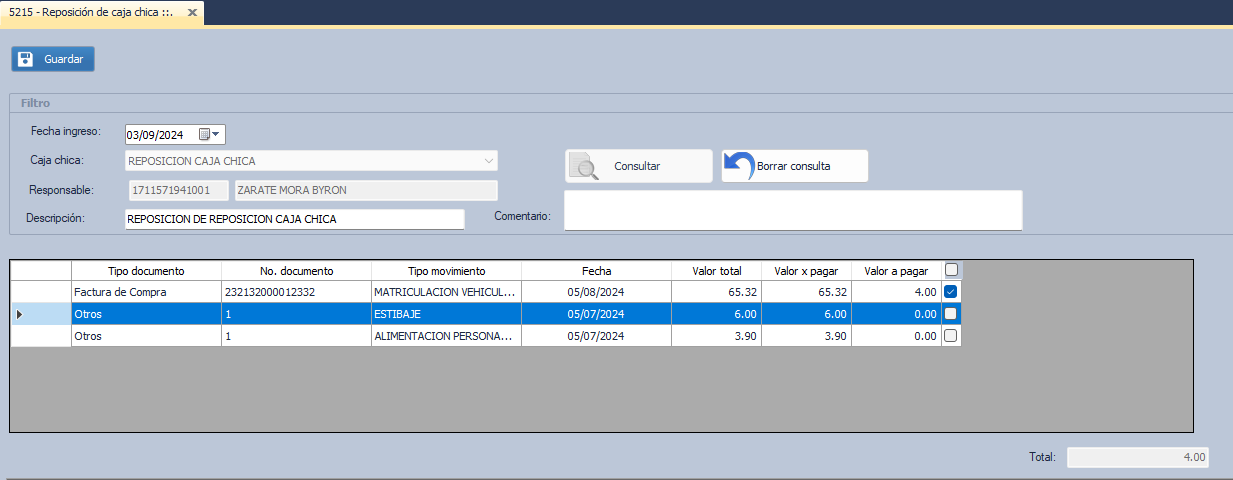1233x480 pixels.
Task: Select the Valor a pagar cell showing 4.00
Action: click(897, 292)
